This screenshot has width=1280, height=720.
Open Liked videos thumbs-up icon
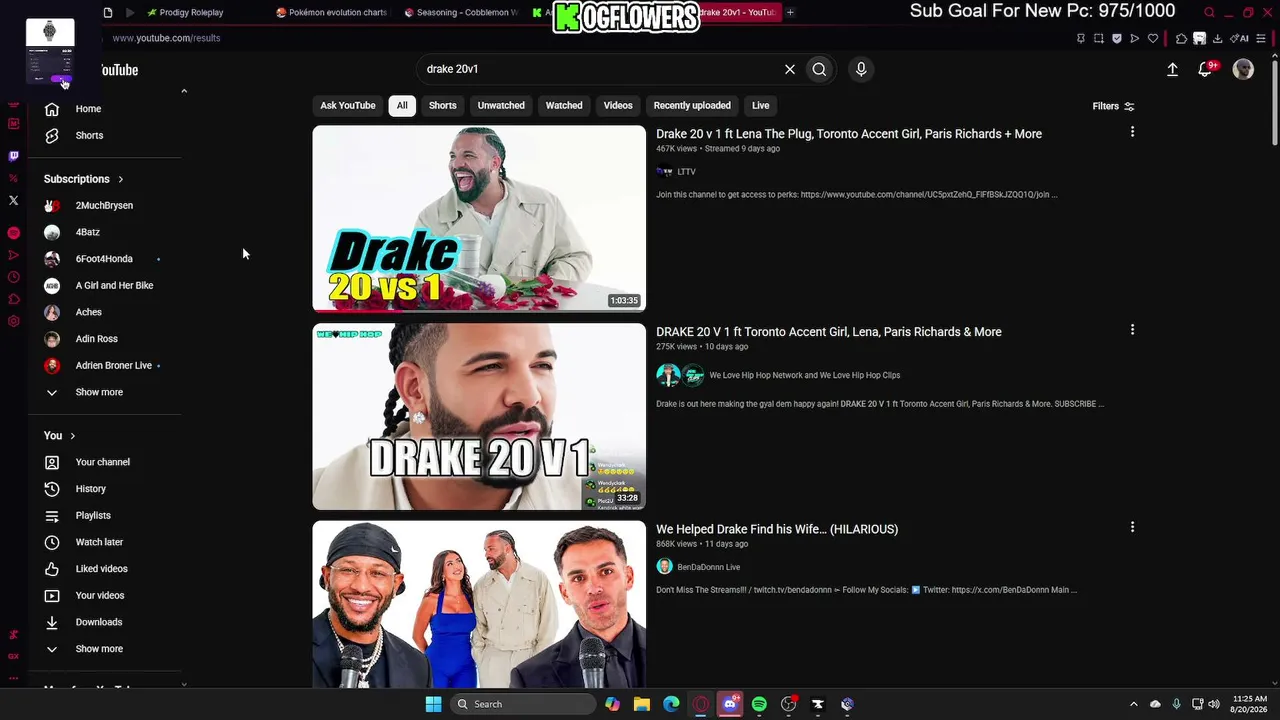click(52, 569)
